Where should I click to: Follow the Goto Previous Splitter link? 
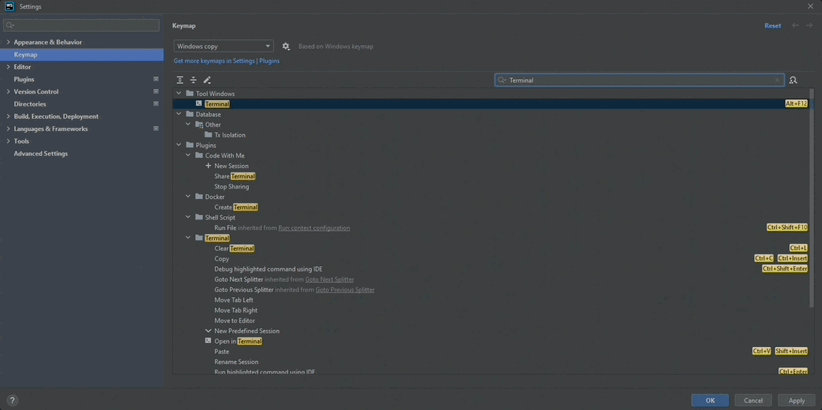(x=345, y=289)
